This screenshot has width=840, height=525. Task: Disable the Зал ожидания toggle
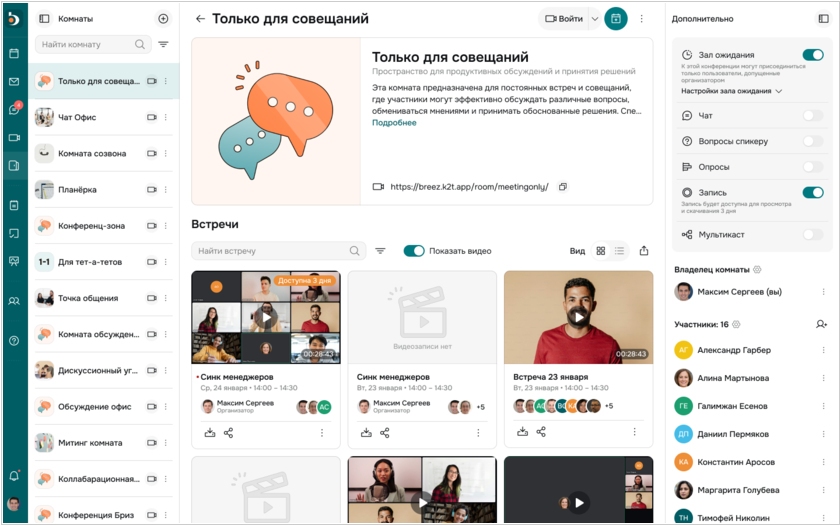pos(812,55)
